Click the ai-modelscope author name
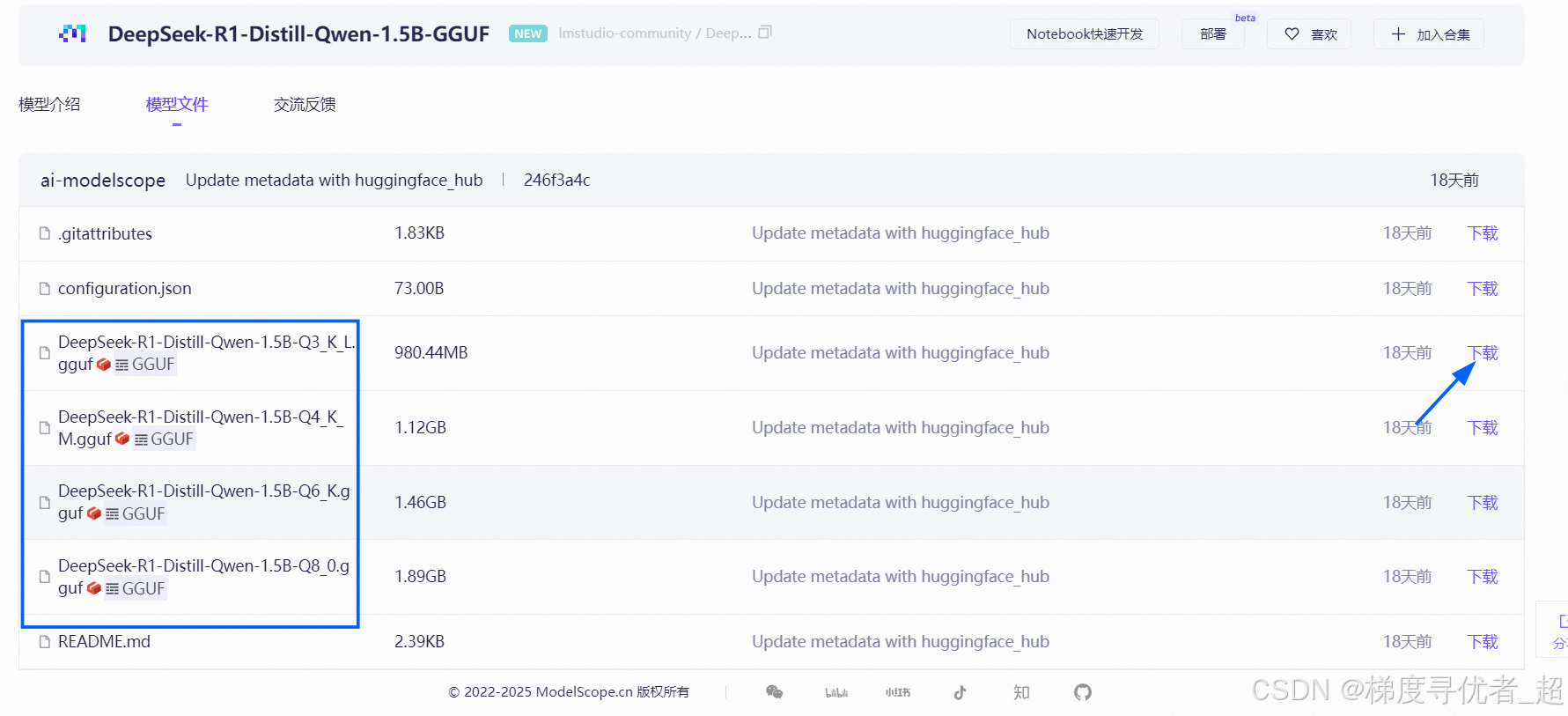Viewport: 1568px width, 716px height. click(103, 181)
